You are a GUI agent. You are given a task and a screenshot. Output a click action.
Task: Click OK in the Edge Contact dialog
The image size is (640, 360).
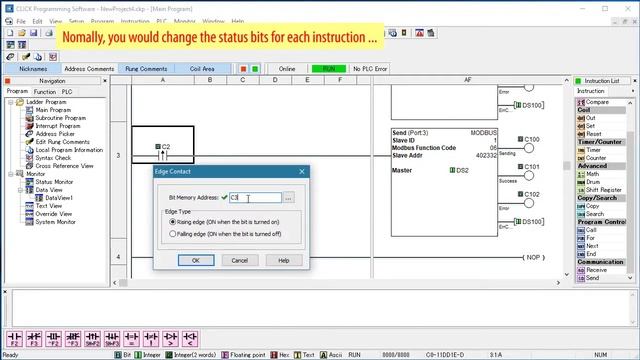196,260
